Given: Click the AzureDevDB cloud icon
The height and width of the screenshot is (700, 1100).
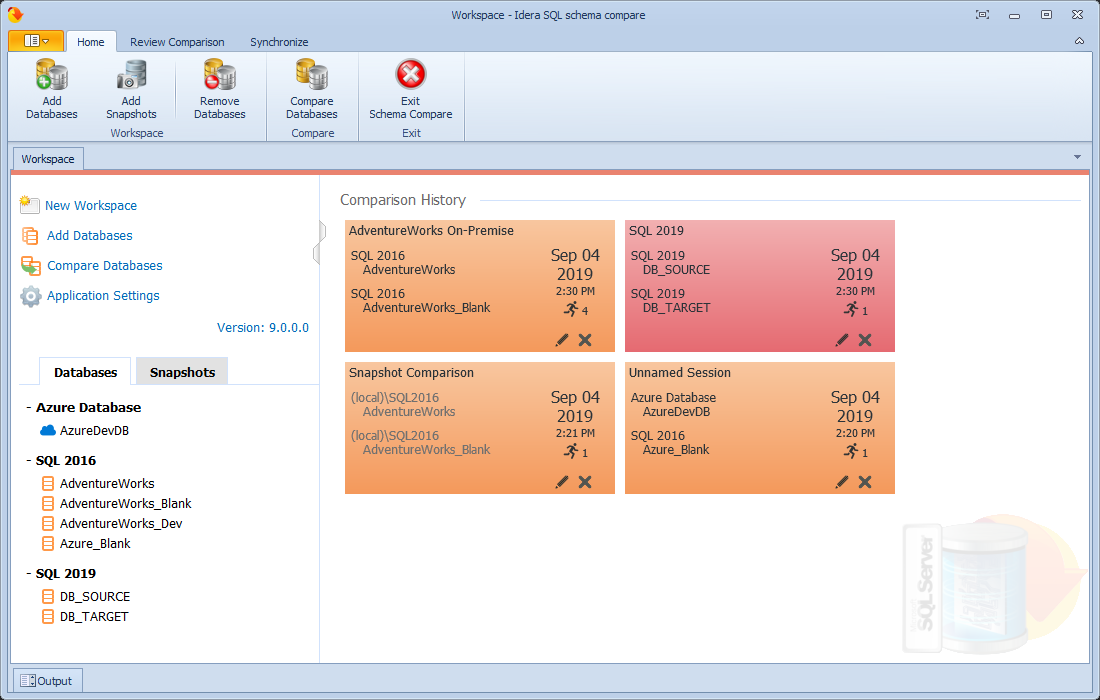Looking at the screenshot, I should [x=48, y=431].
